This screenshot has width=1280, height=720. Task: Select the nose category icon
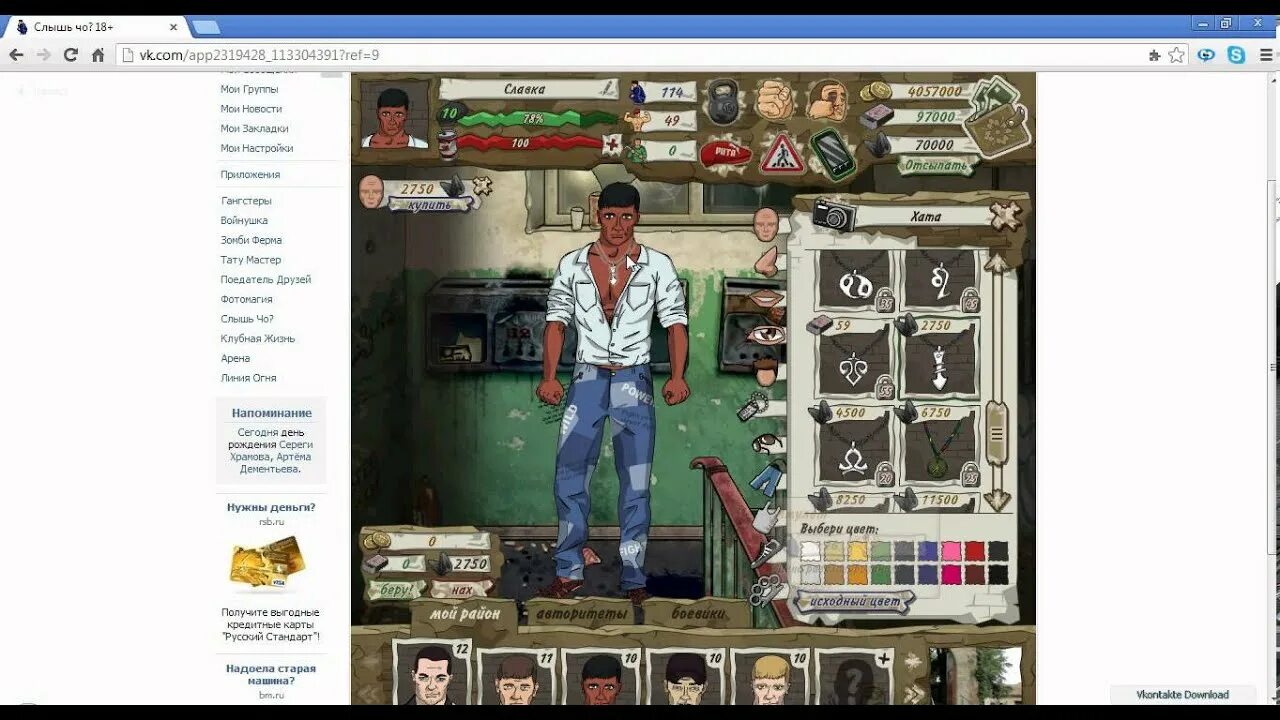[767, 261]
